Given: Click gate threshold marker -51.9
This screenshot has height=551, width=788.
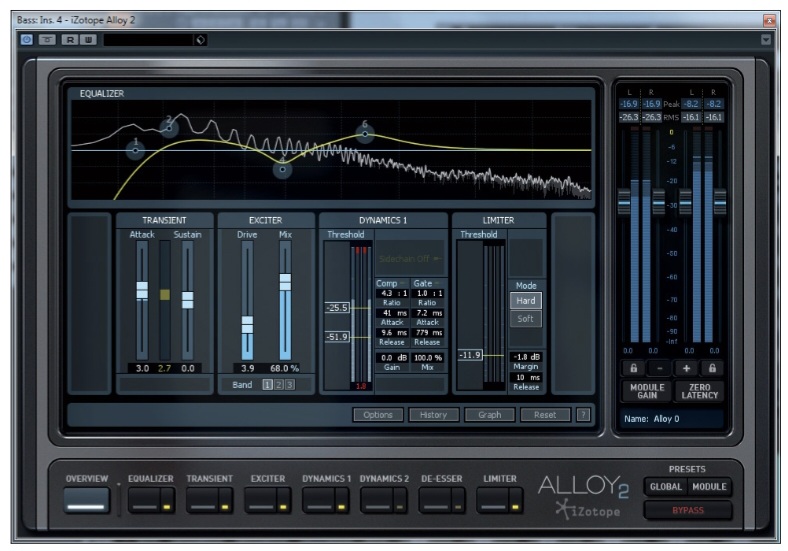Looking at the screenshot, I should tap(337, 337).
